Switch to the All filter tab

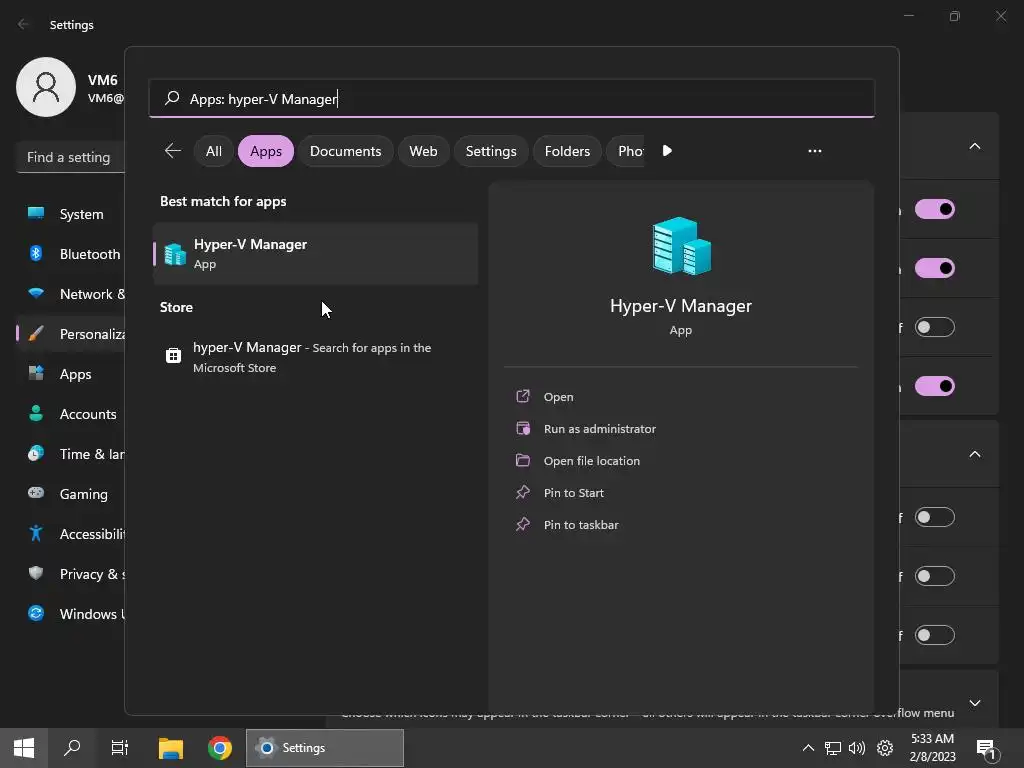click(214, 151)
